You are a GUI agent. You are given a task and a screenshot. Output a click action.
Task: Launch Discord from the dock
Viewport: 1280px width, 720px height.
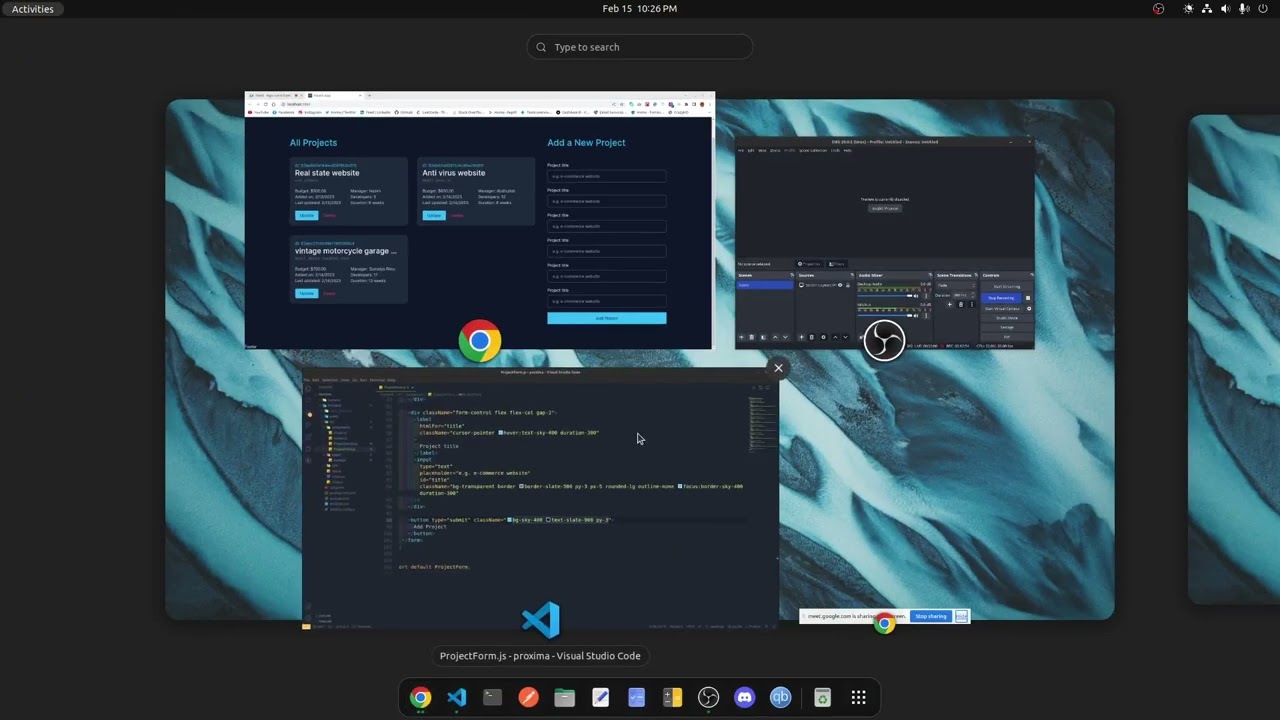[744, 698]
